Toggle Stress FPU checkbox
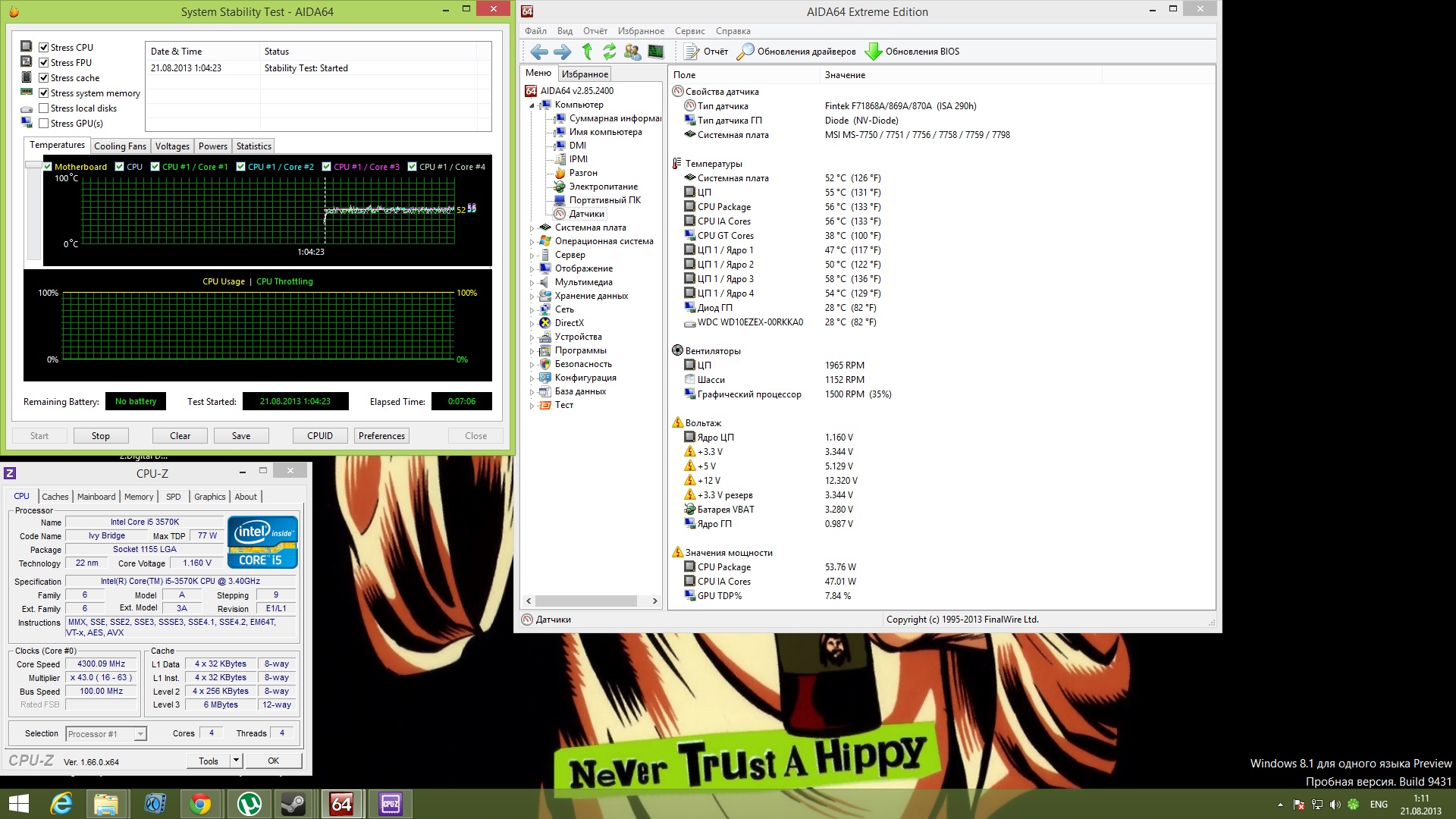Image resolution: width=1456 pixels, height=819 pixels. pyautogui.click(x=44, y=62)
